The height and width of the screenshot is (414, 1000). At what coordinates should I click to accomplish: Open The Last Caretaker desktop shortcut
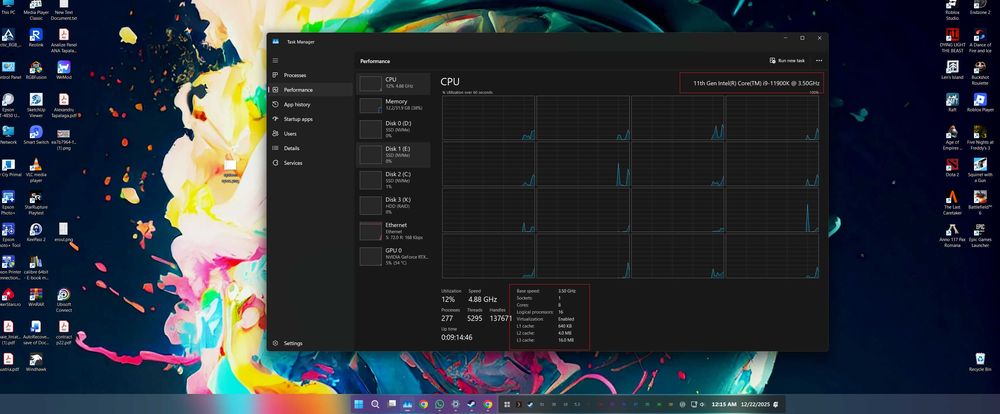tap(952, 202)
